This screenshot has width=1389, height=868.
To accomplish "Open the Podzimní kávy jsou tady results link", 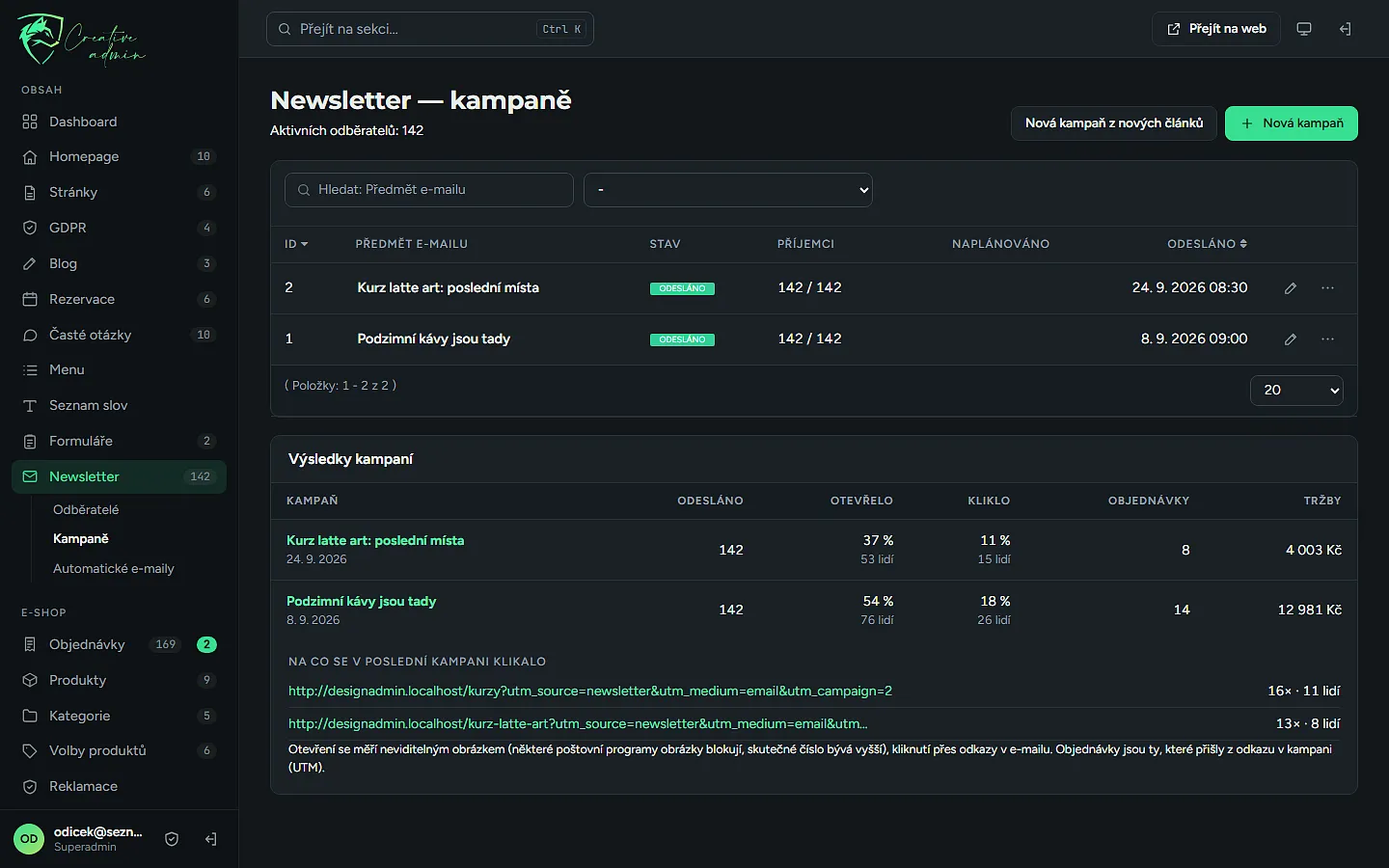I will [361, 602].
